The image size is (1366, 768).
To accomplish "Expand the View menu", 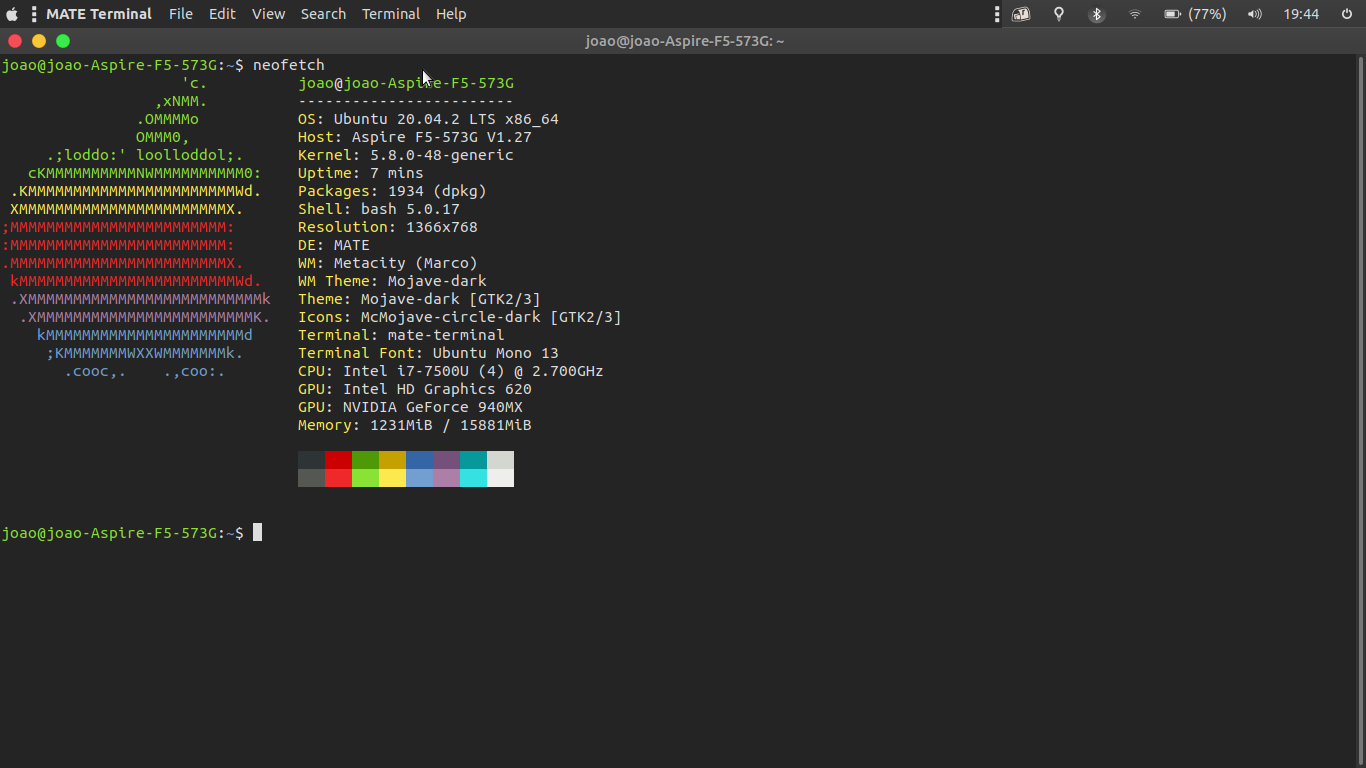I will pos(268,14).
